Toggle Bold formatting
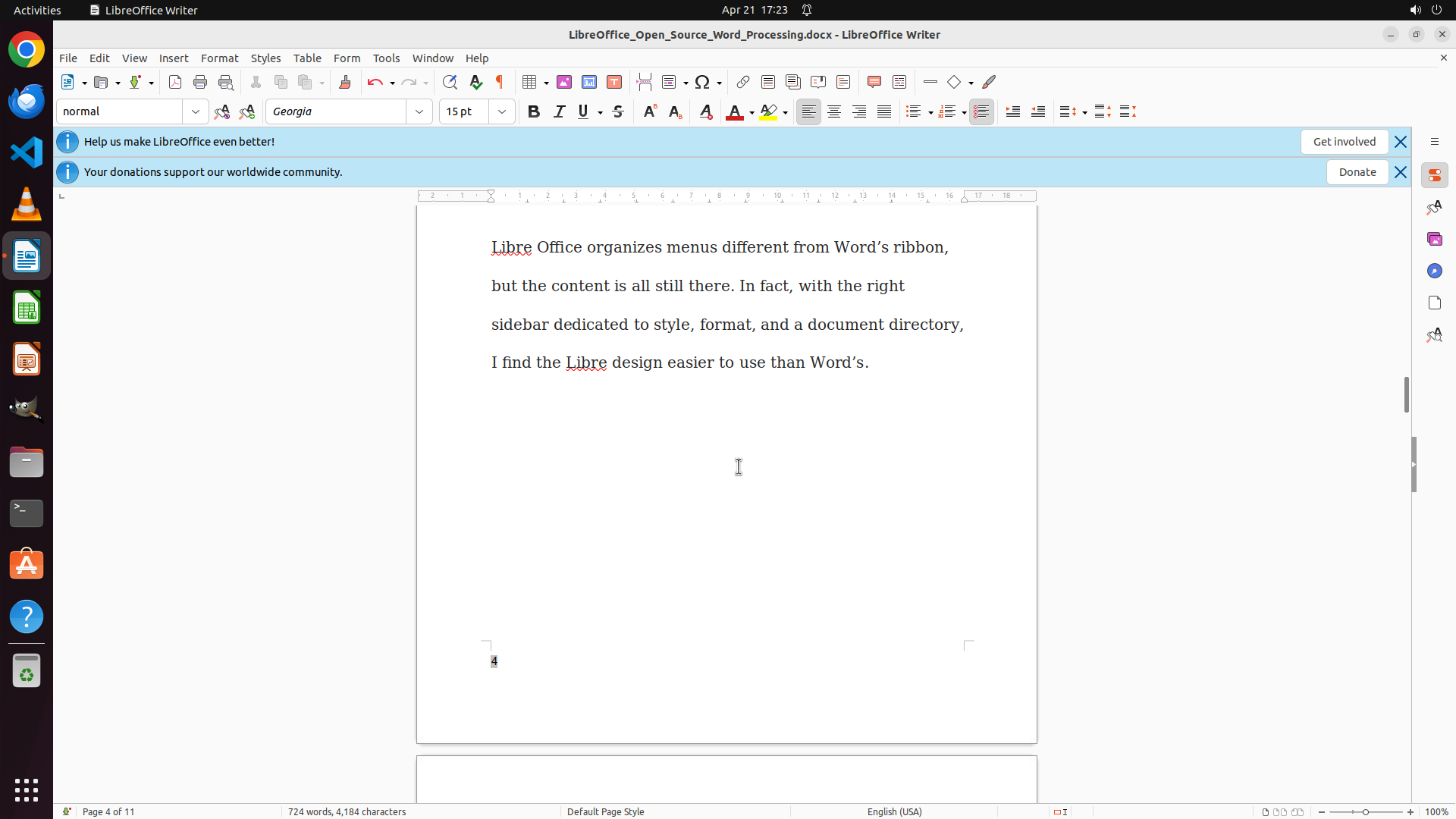Viewport: 1456px width, 819px height. click(x=534, y=111)
